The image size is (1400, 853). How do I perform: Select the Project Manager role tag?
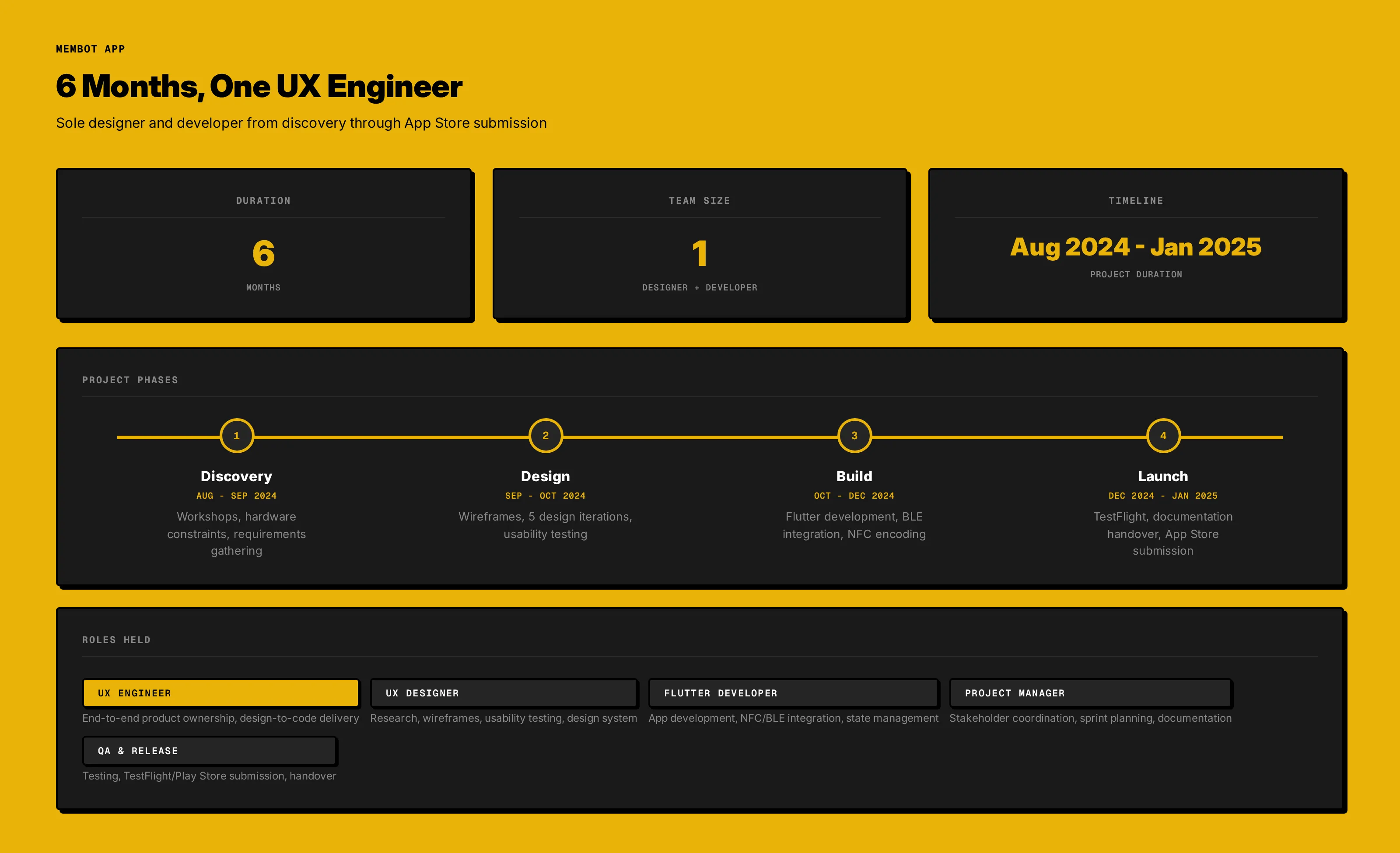(x=1090, y=693)
